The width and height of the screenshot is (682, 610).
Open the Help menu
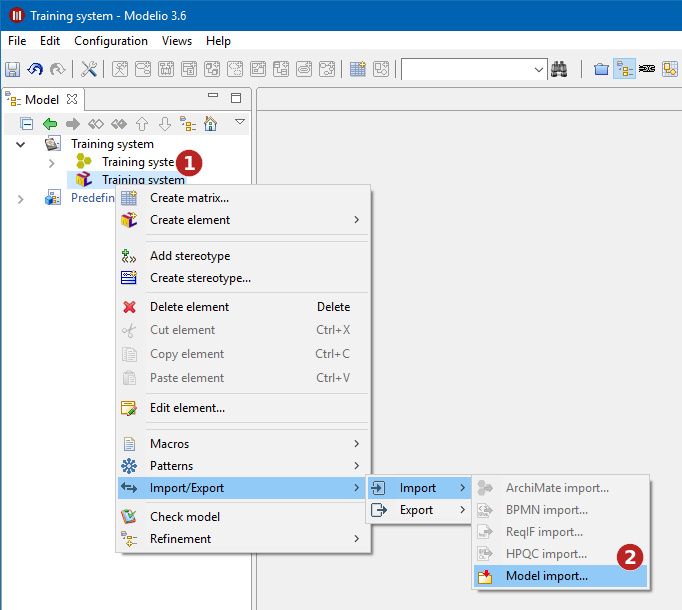[218, 41]
